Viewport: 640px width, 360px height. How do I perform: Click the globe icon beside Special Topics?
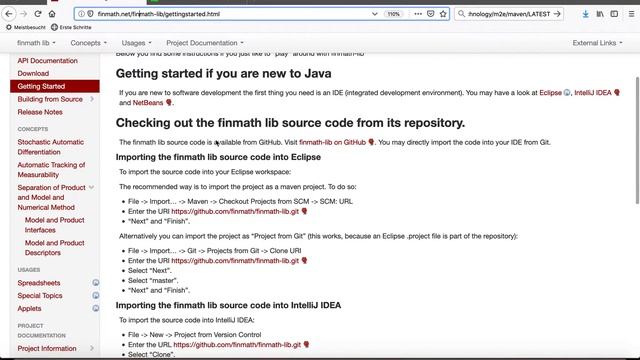click(x=96, y=296)
